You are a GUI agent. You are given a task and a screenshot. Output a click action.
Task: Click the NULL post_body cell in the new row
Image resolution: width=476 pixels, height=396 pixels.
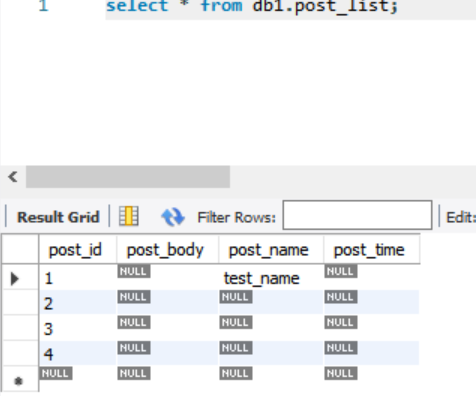168,379
